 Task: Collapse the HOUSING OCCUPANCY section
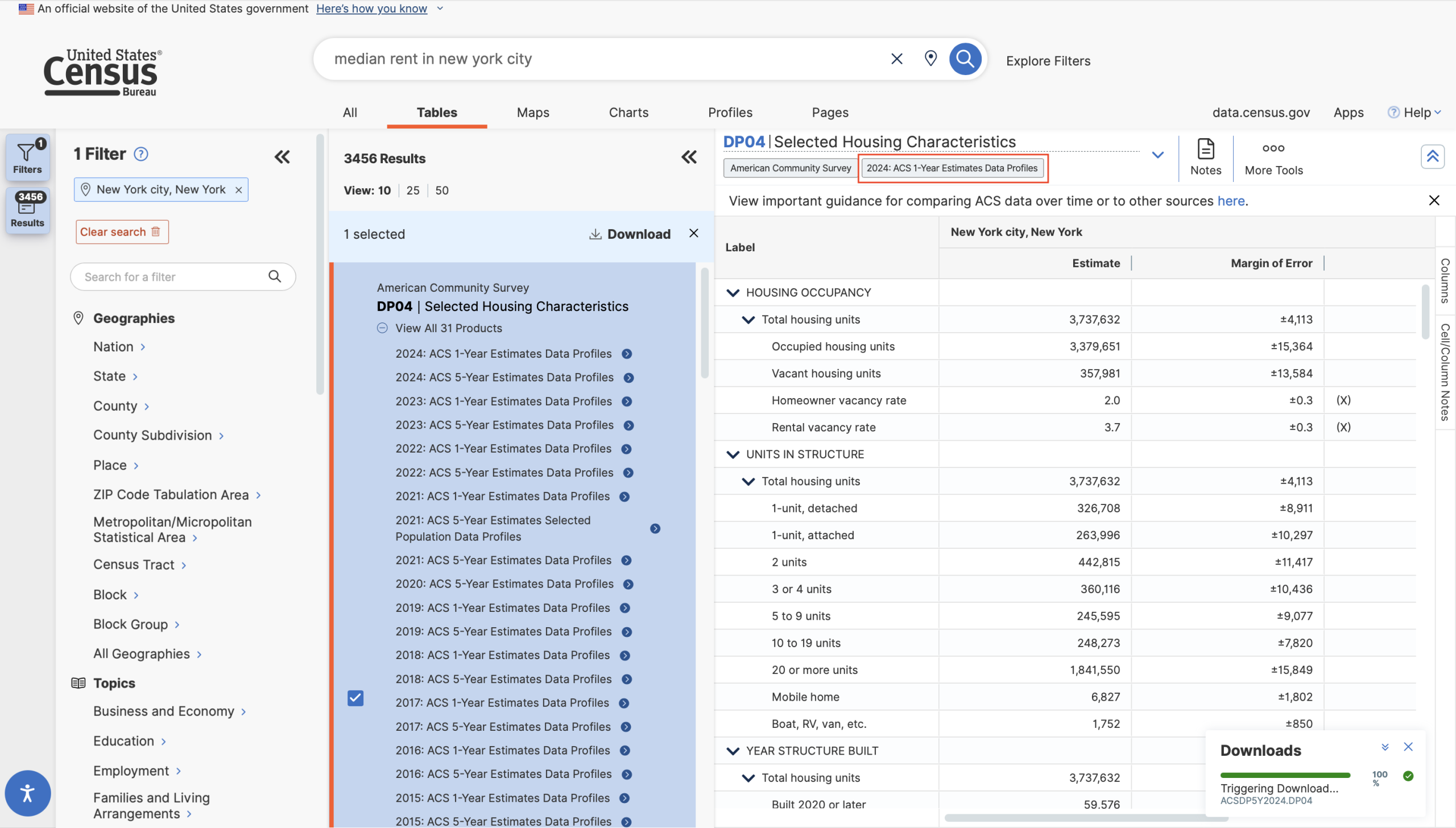pos(733,293)
